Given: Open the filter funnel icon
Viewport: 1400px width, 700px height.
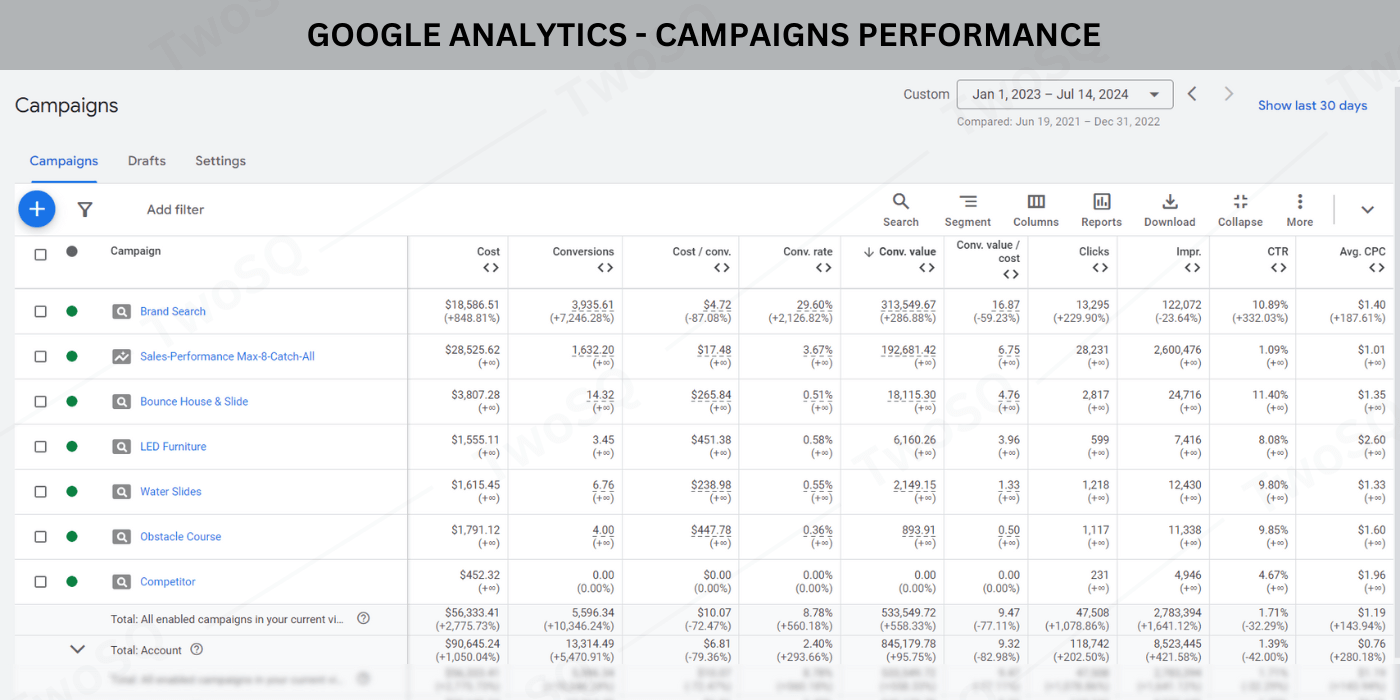Looking at the screenshot, I should coord(85,209).
